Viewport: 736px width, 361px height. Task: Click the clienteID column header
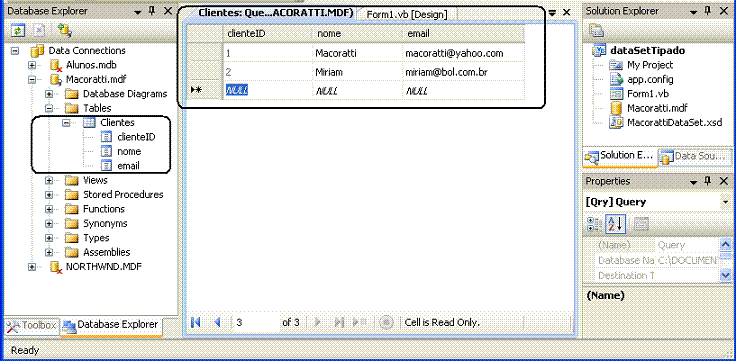268,34
